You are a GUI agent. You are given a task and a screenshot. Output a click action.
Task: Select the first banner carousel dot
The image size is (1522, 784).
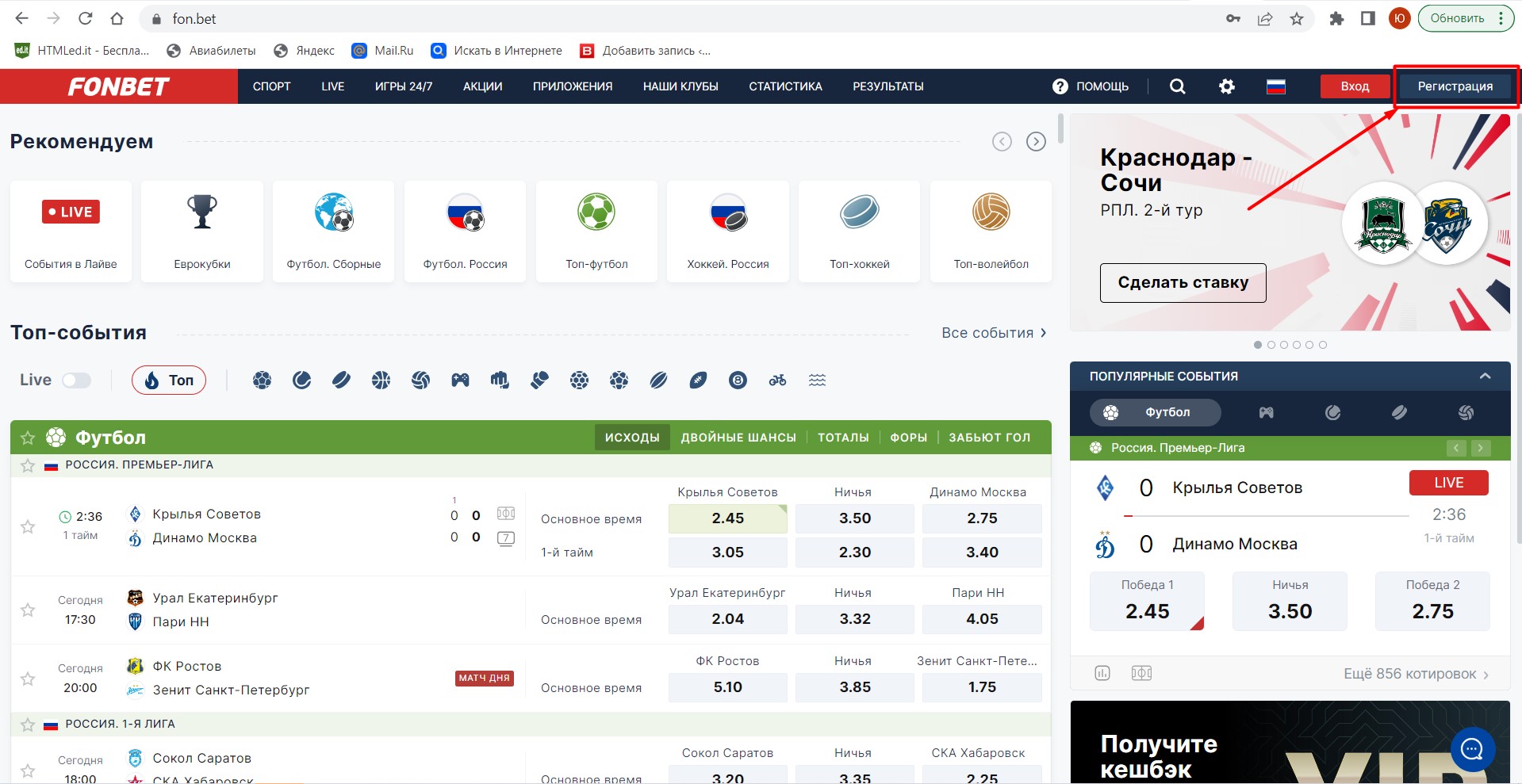click(1258, 345)
